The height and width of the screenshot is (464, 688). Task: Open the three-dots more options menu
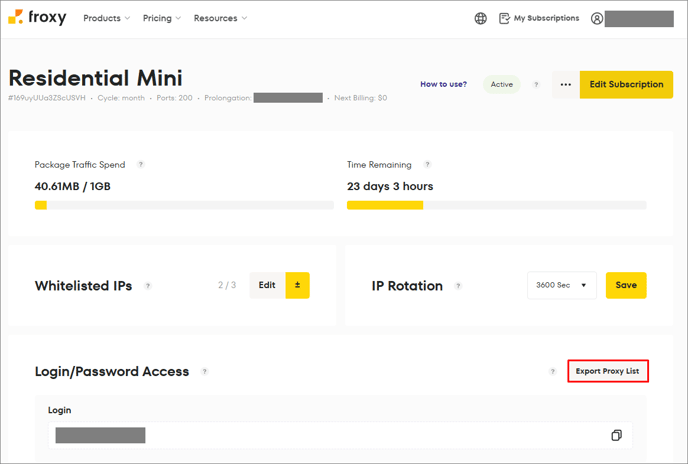[566, 84]
